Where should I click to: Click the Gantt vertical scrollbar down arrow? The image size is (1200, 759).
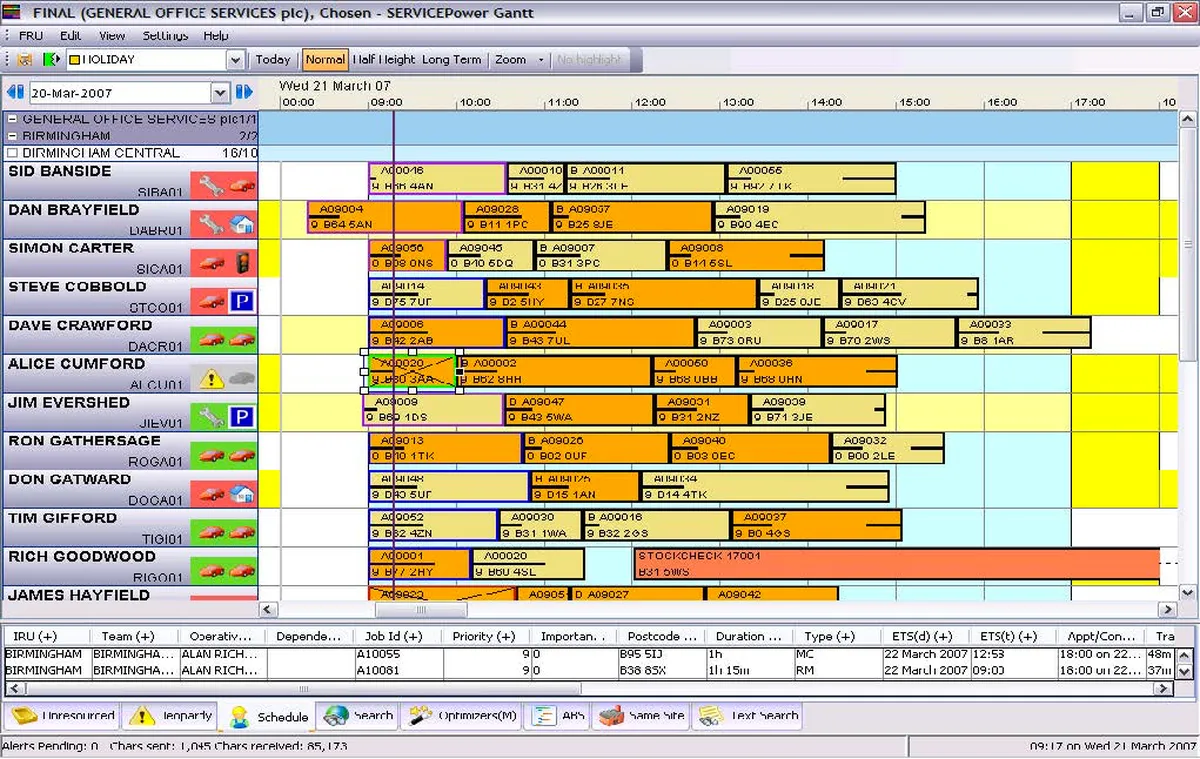[1188, 592]
